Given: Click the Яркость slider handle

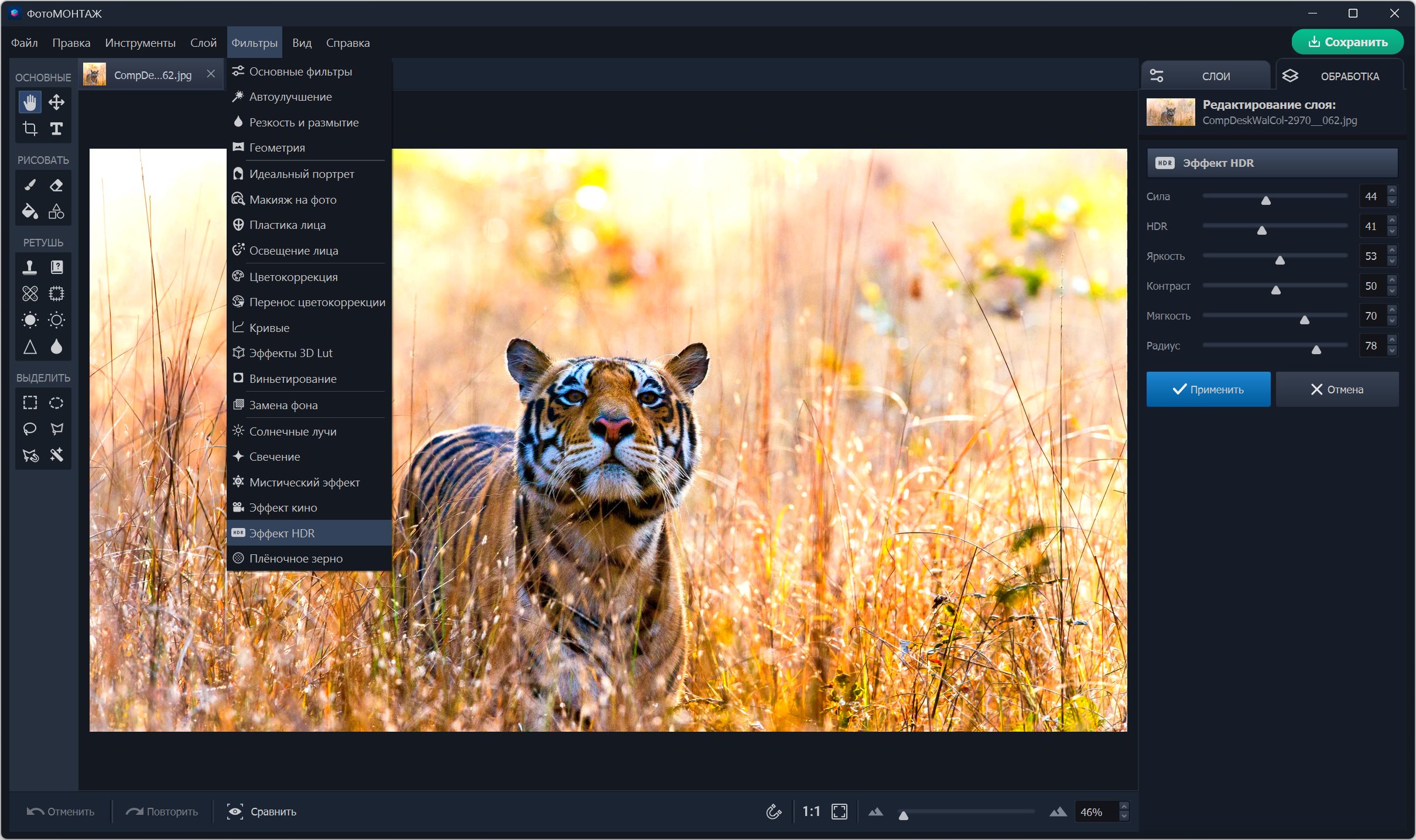Looking at the screenshot, I should pyautogui.click(x=1280, y=260).
